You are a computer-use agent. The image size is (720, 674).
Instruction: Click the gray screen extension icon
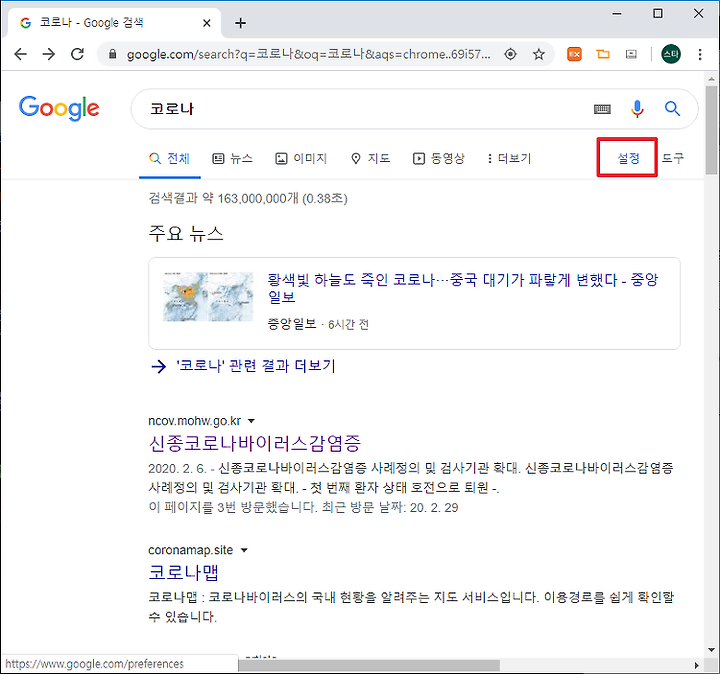[631, 55]
